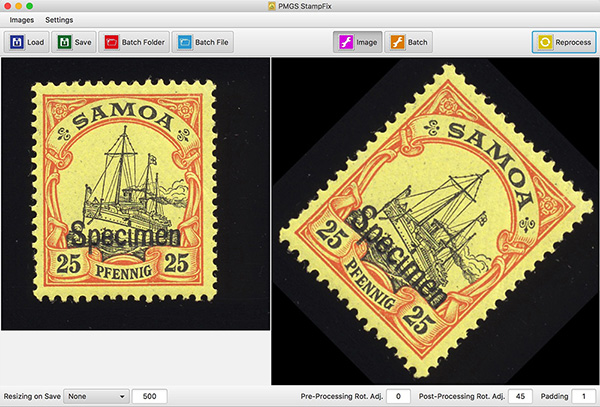This screenshot has height=407, width=600.
Task: Click the orange Batch mode icon
Action: [398, 42]
